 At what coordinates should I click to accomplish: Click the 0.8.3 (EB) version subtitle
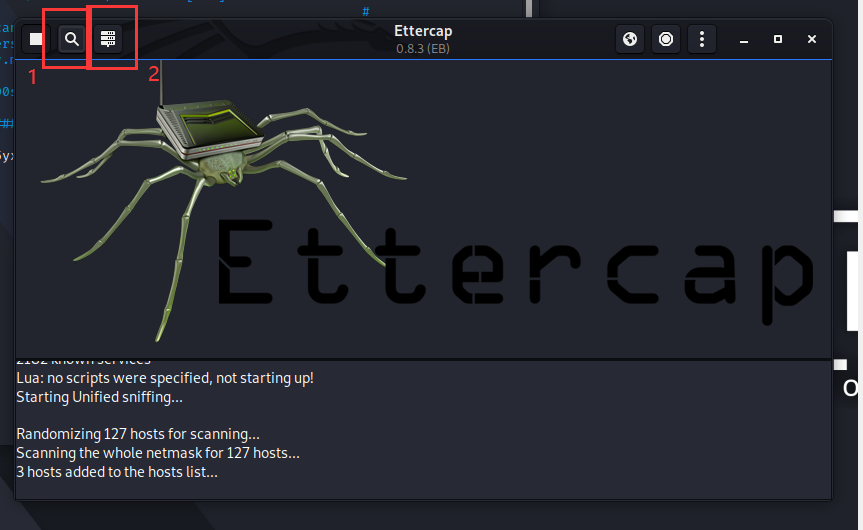pyautogui.click(x=423, y=48)
